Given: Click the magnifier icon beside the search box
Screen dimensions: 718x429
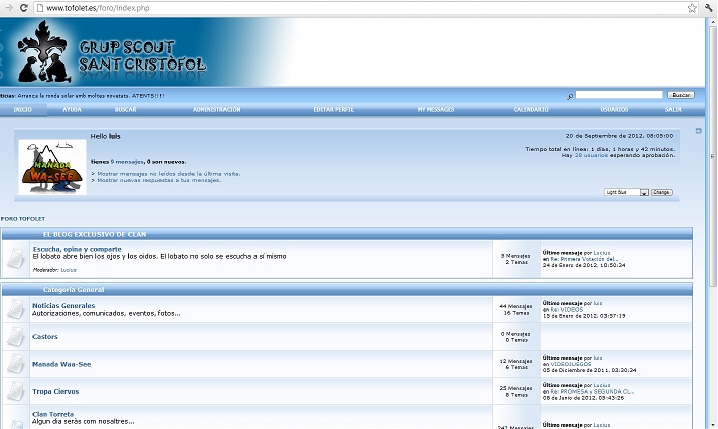Looking at the screenshot, I should point(570,96).
